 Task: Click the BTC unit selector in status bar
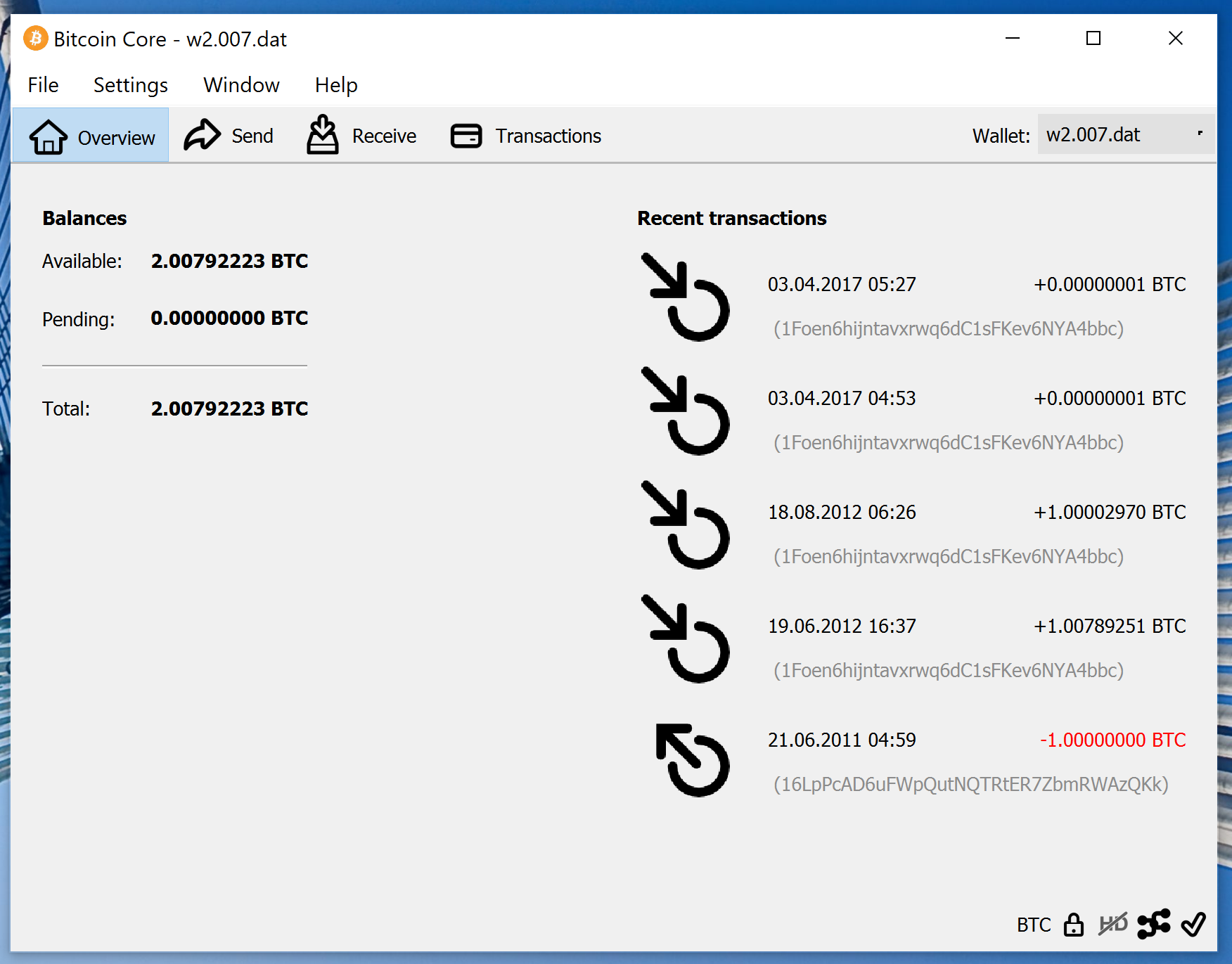pyautogui.click(x=1033, y=925)
